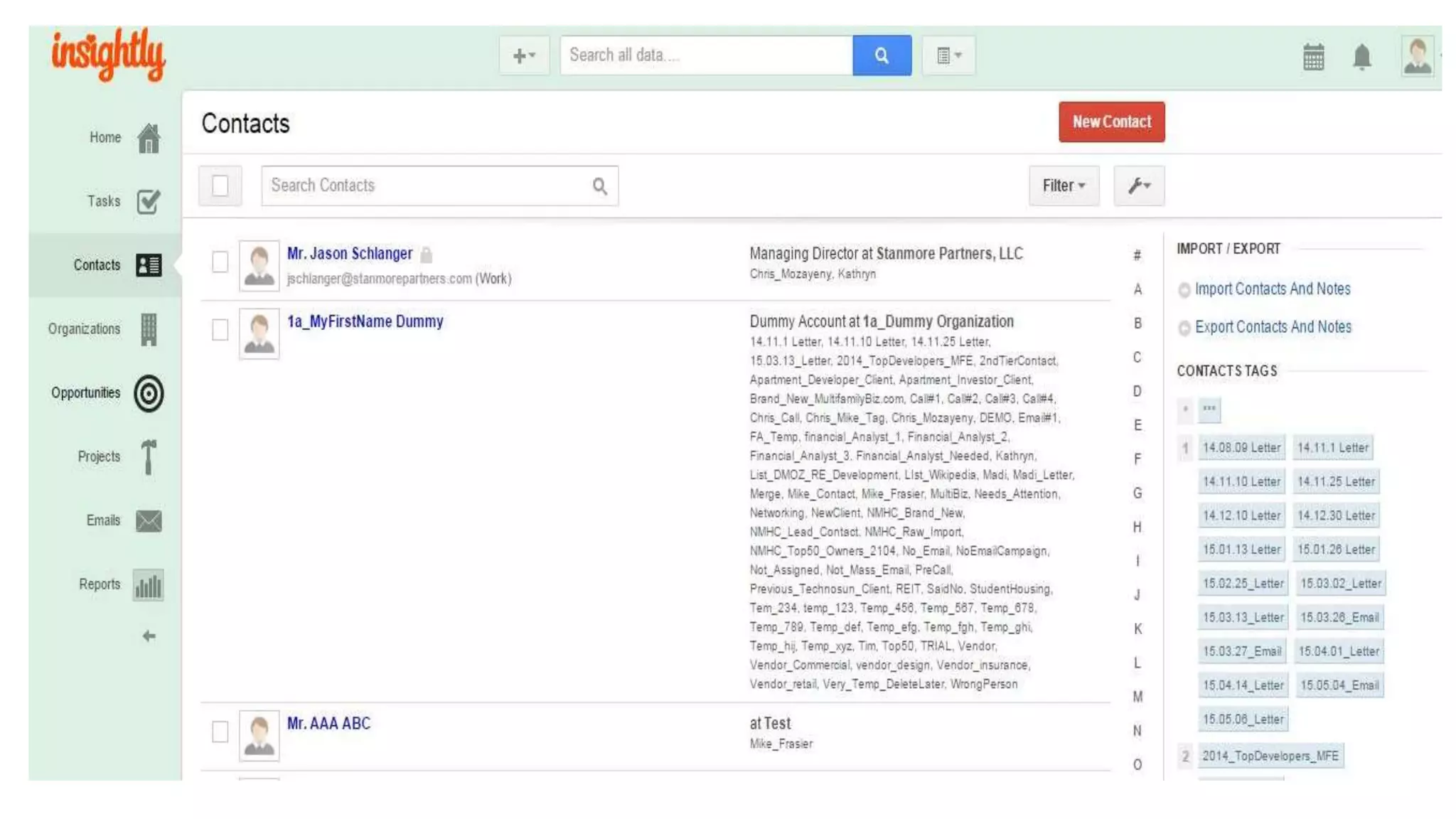This screenshot has width=1456, height=819.
Task: Open Reports bar chart icon
Action: click(x=149, y=585)
